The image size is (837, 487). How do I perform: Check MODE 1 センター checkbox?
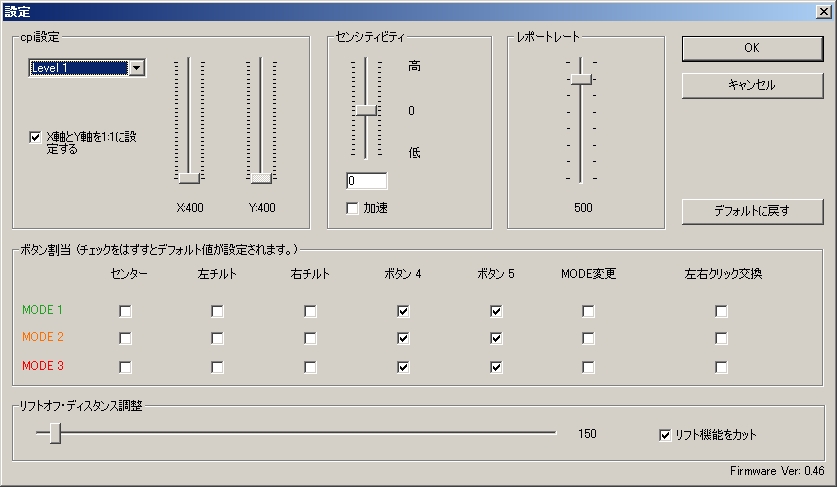click(x=125, y=311)
